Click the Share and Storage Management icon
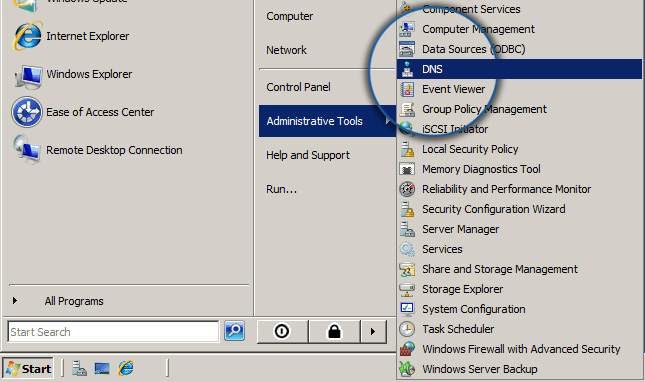Viewport: 645px width, 382px height. tap(407, 269)
